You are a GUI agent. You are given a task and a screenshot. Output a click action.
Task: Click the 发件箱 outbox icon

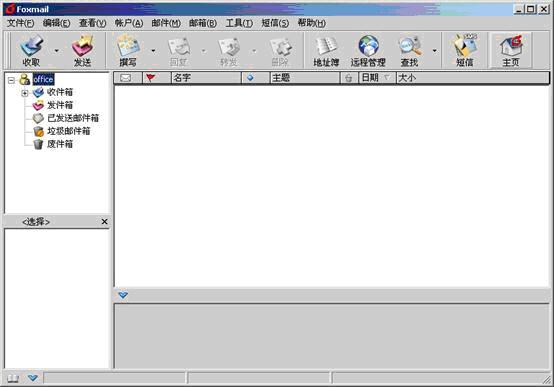pos(38,105)
